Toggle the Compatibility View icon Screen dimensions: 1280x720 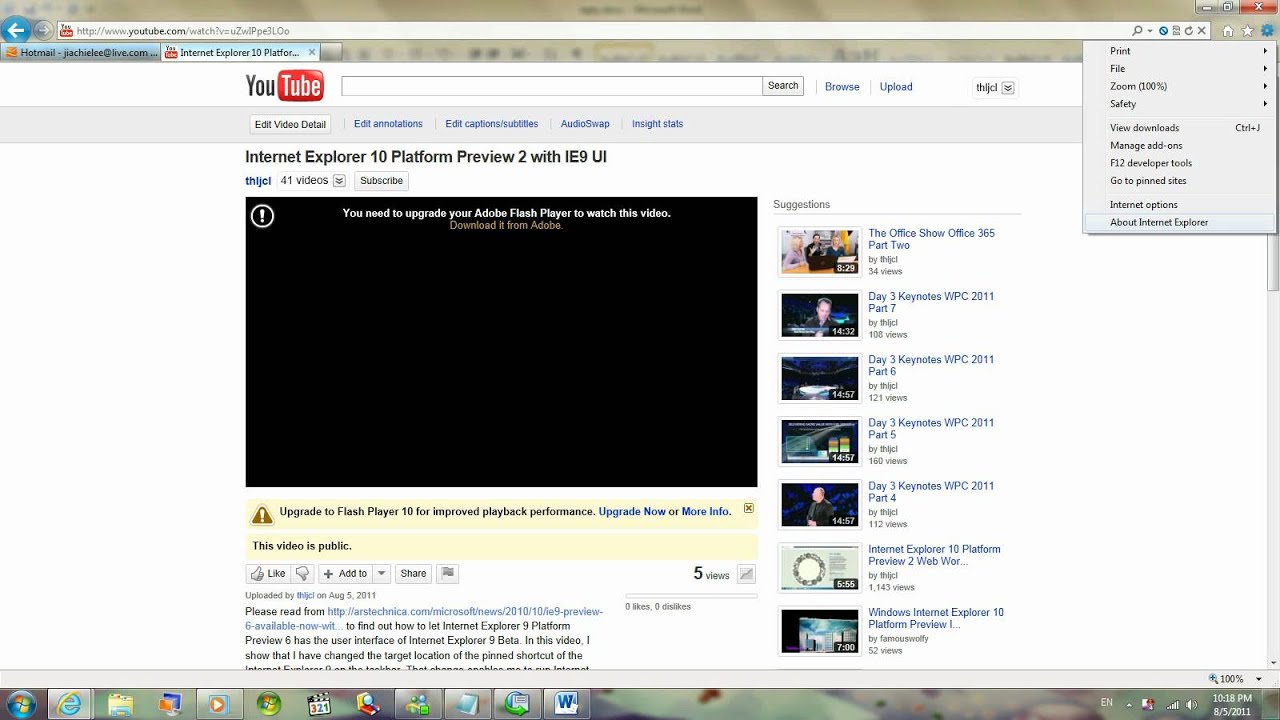(x=1176, y=31)
